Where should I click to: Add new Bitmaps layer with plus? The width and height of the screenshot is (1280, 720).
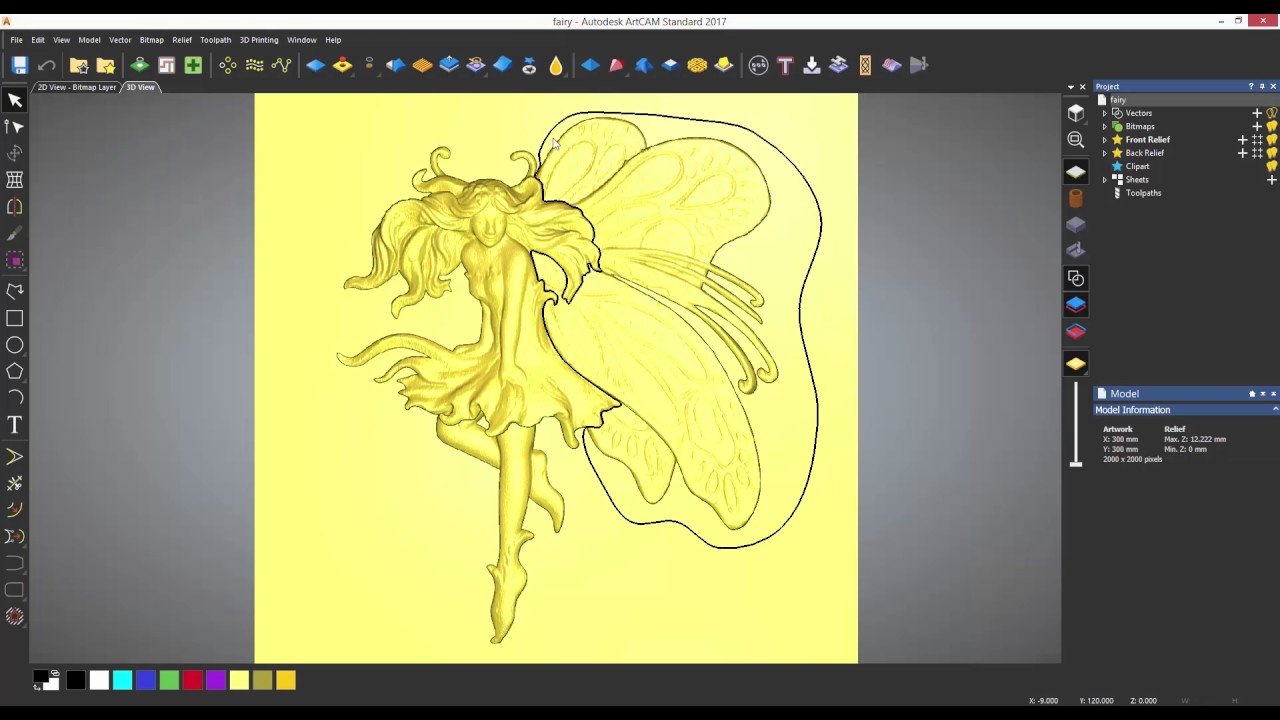point(1257,126)
